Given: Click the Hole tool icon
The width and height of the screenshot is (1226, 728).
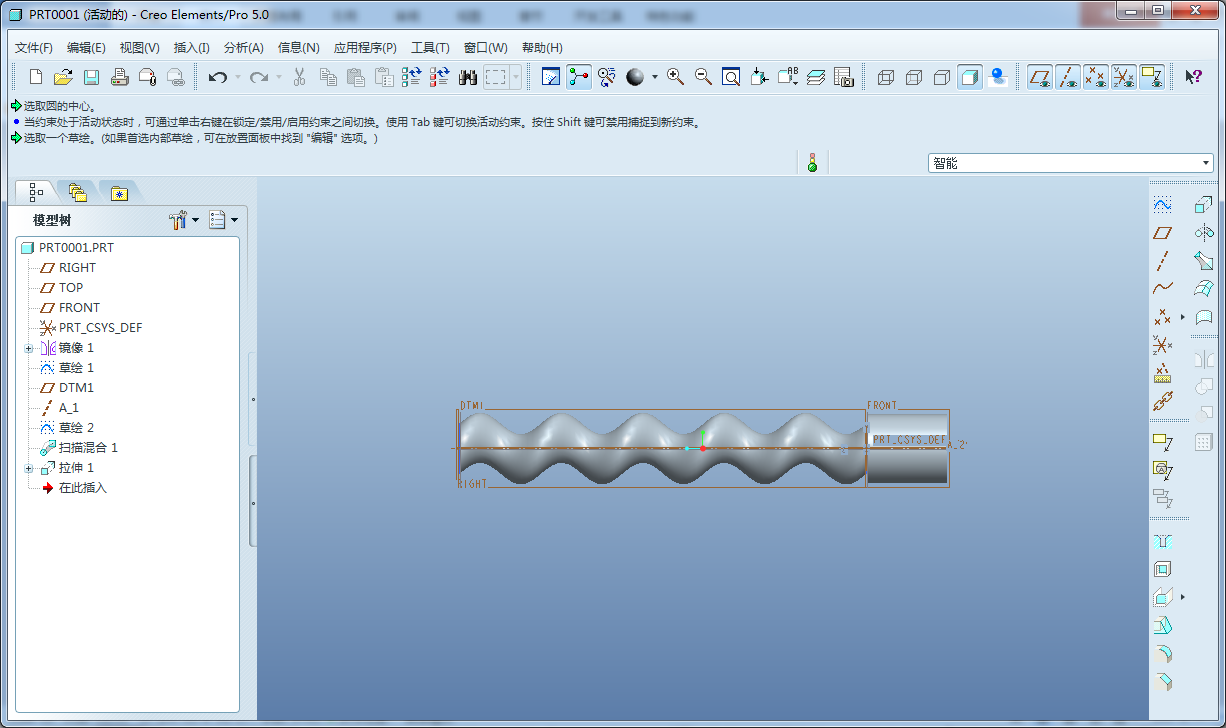Looking at the screenshot, I should pos(1162,541).
